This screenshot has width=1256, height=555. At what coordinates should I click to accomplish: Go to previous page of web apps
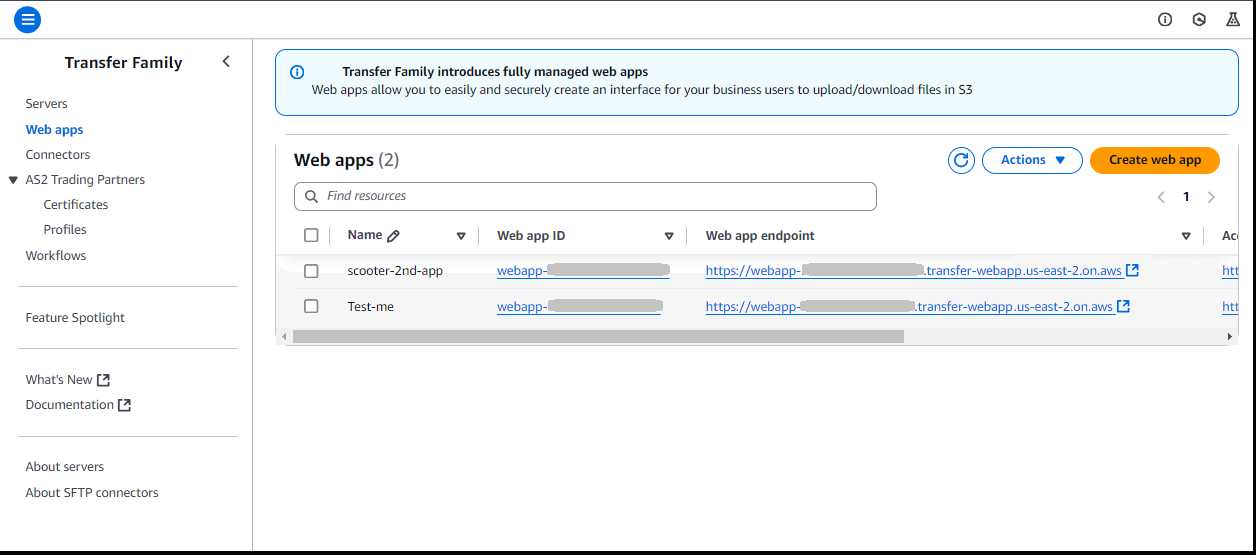[x=1161, y=197]
